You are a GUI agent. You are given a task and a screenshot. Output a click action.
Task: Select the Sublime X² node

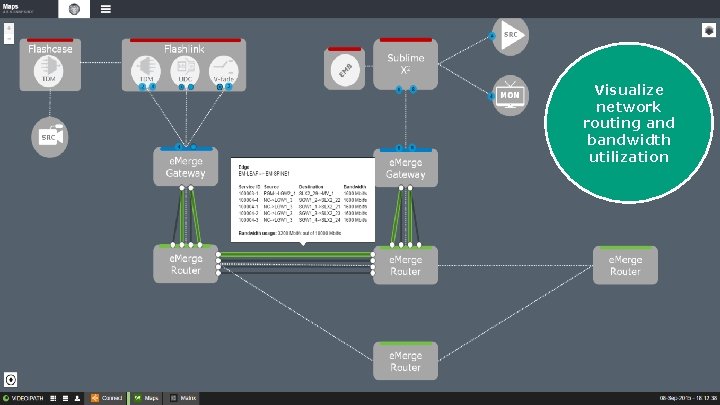click(x=405, y=64)
